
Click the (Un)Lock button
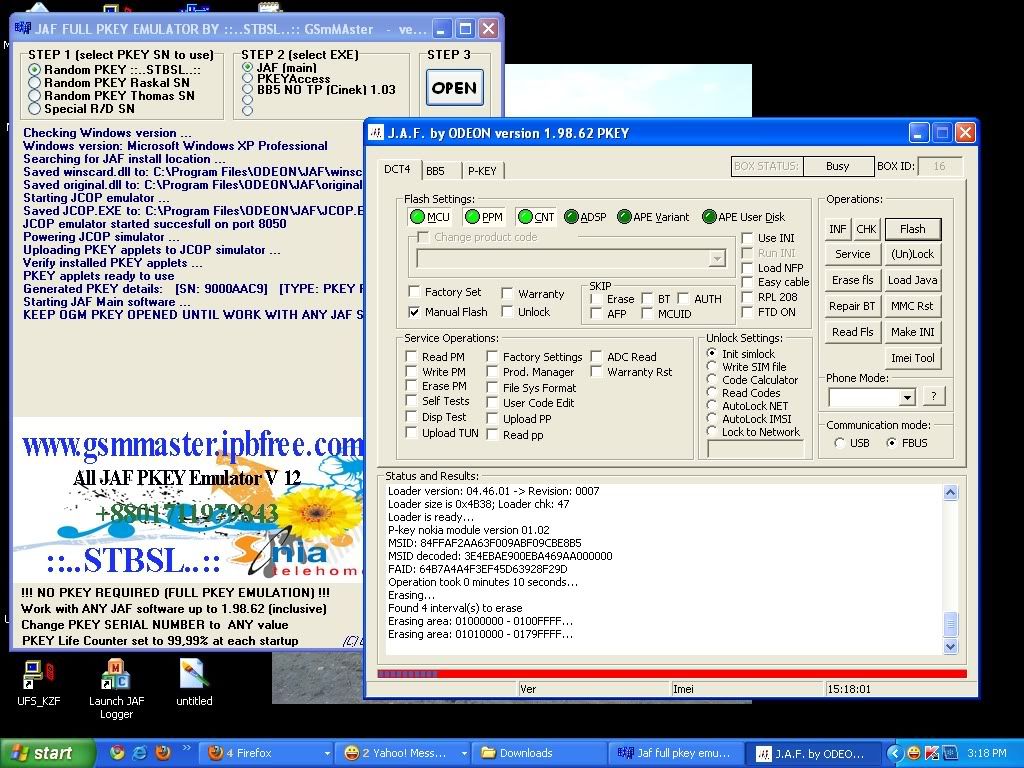912,254
